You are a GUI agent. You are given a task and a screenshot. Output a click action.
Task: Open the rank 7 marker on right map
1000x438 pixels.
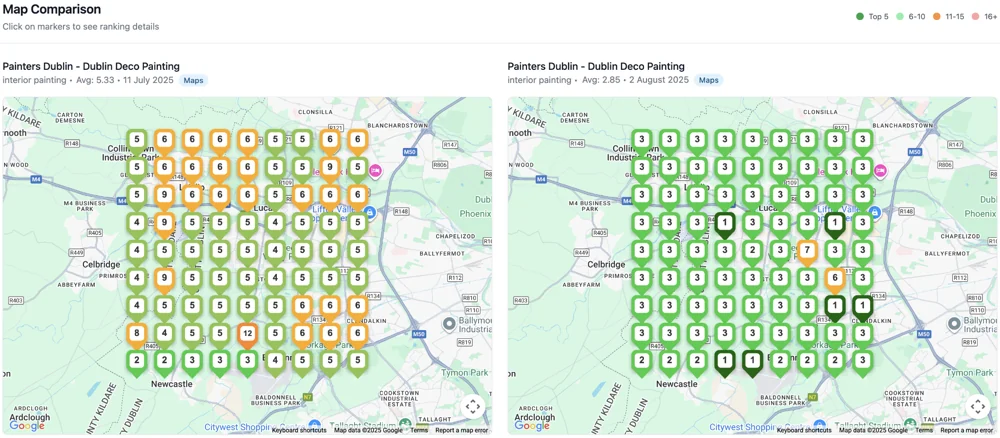pos(807,250)
